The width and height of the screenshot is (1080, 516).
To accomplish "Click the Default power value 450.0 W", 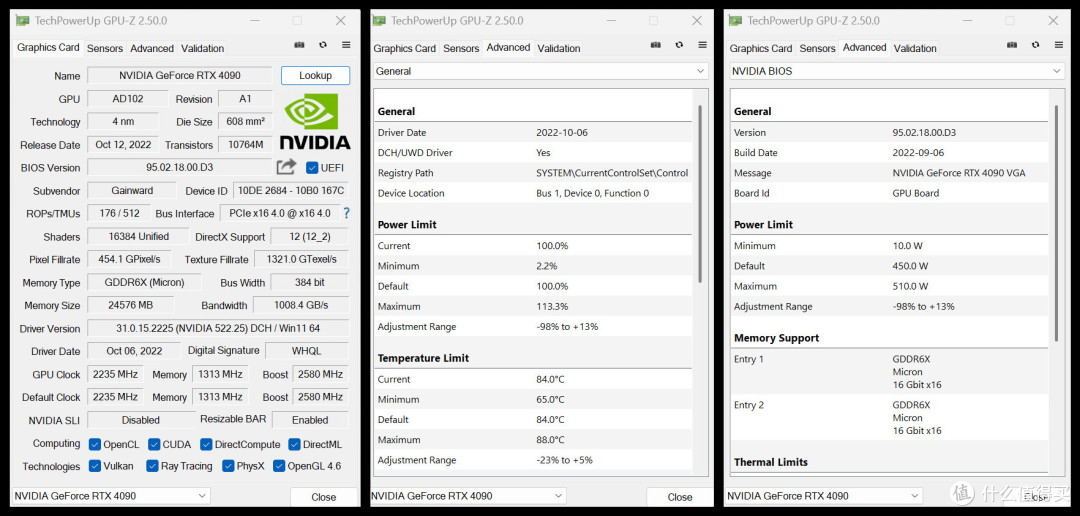I will tap(910, 266).
